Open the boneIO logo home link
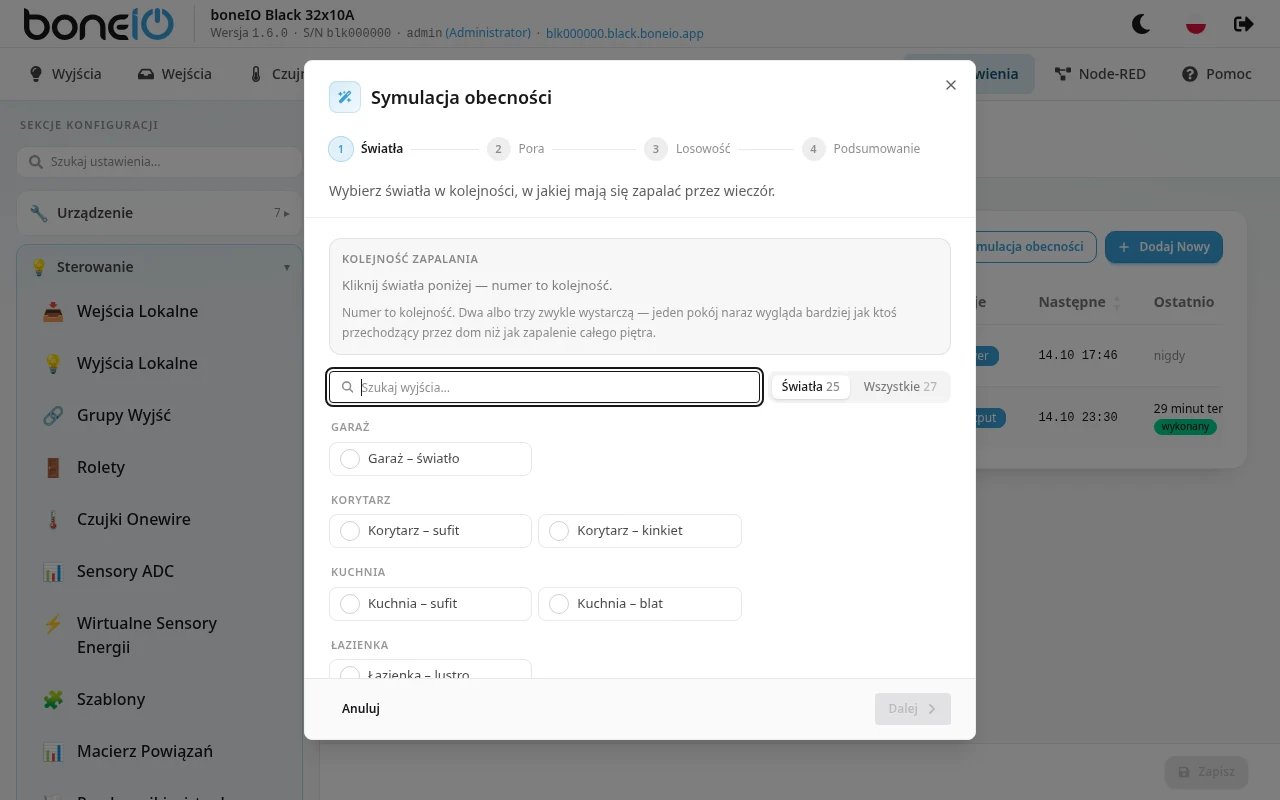Screen dimensions: 1280x800 98,24
